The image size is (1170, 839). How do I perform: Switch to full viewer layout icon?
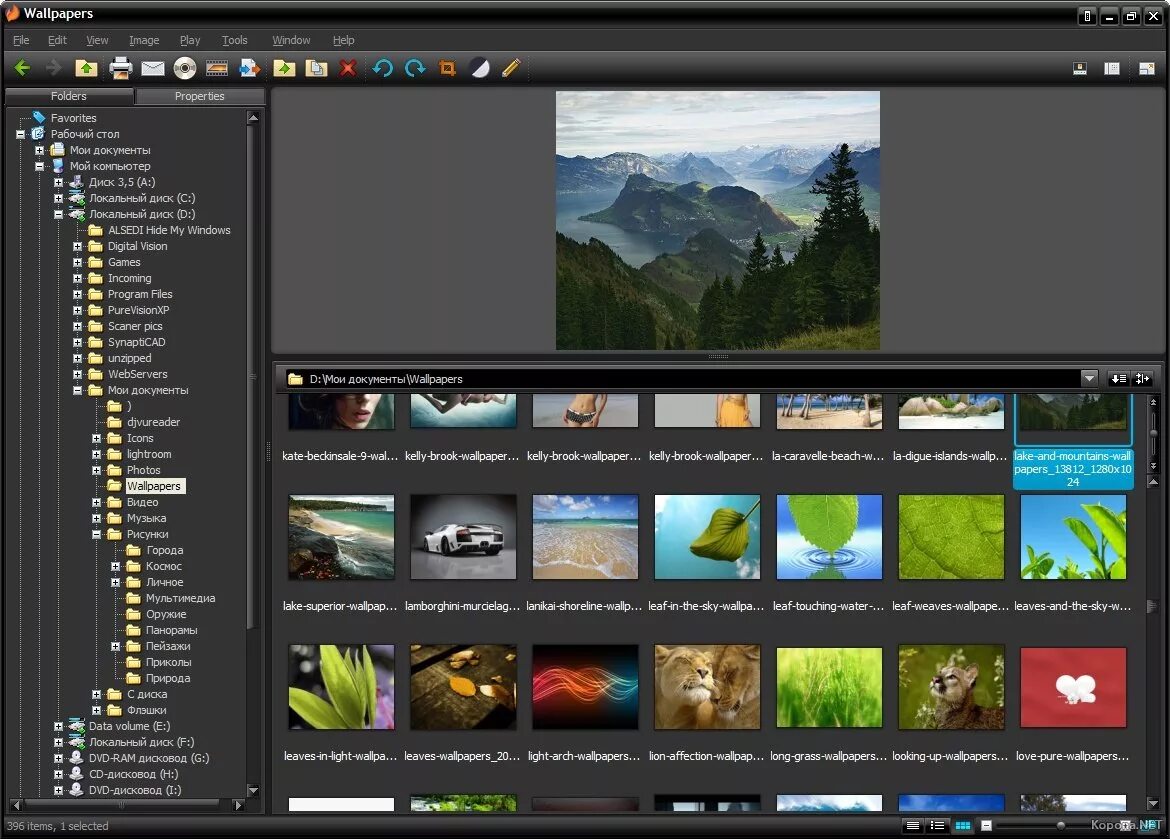pyautogui.click(x=1147, y=69)
